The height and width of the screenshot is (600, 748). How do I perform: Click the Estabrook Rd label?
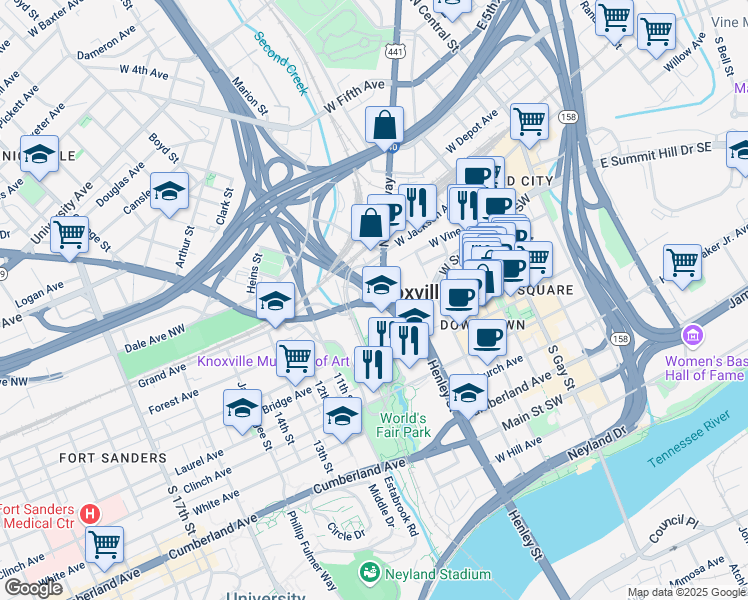click(x=401, y=507)
